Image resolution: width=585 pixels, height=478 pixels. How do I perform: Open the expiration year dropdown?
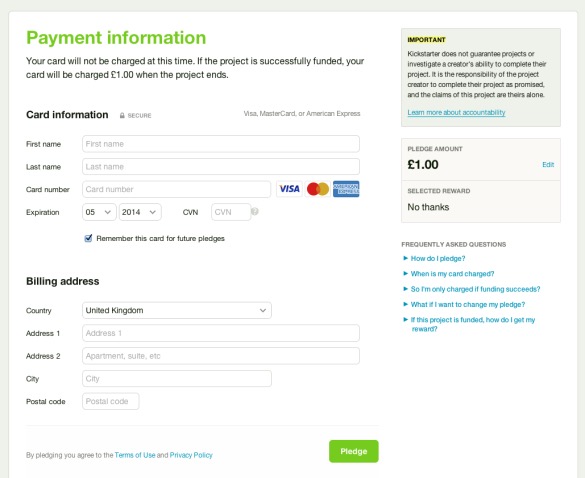pos(140,212)
